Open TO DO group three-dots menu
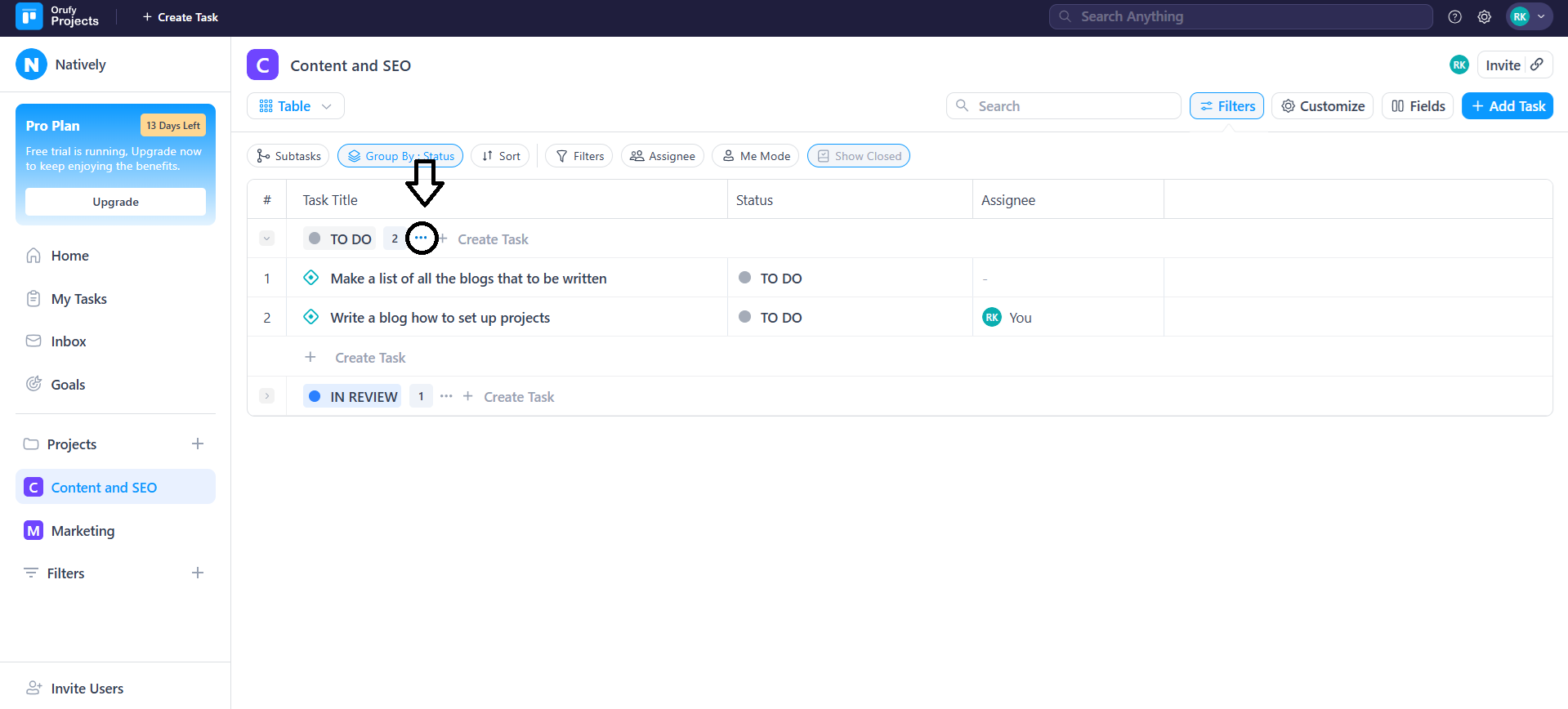1568x709 pixels. [x=421, y=238]
